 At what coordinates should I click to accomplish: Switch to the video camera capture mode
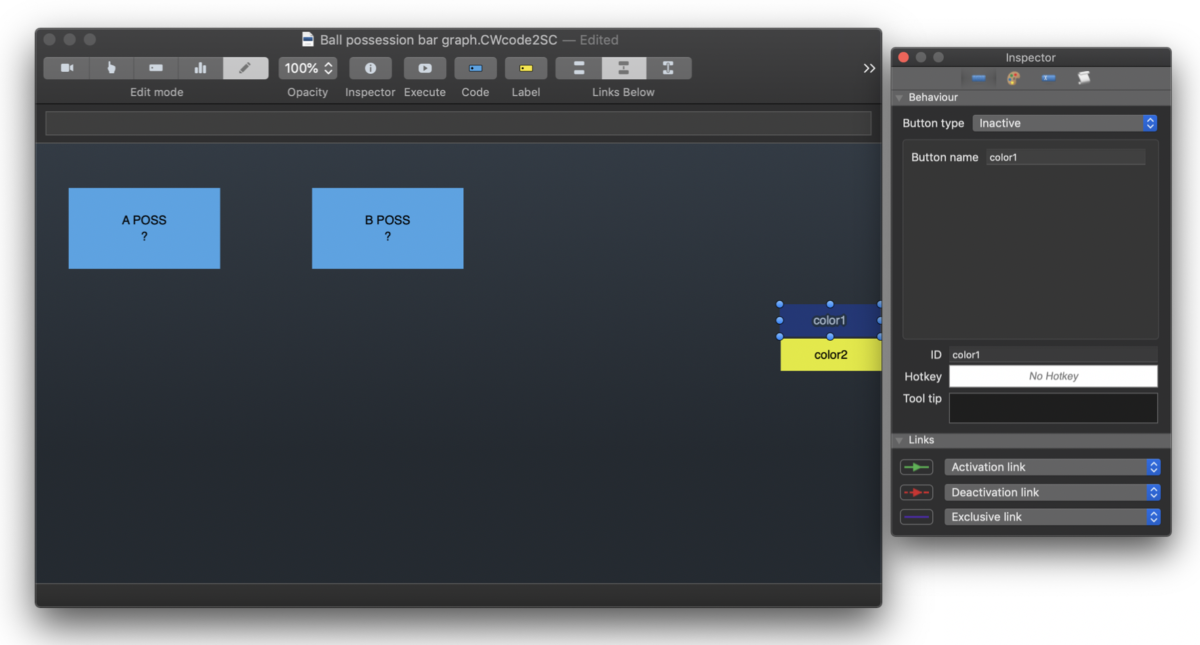[x=67, y=68]
